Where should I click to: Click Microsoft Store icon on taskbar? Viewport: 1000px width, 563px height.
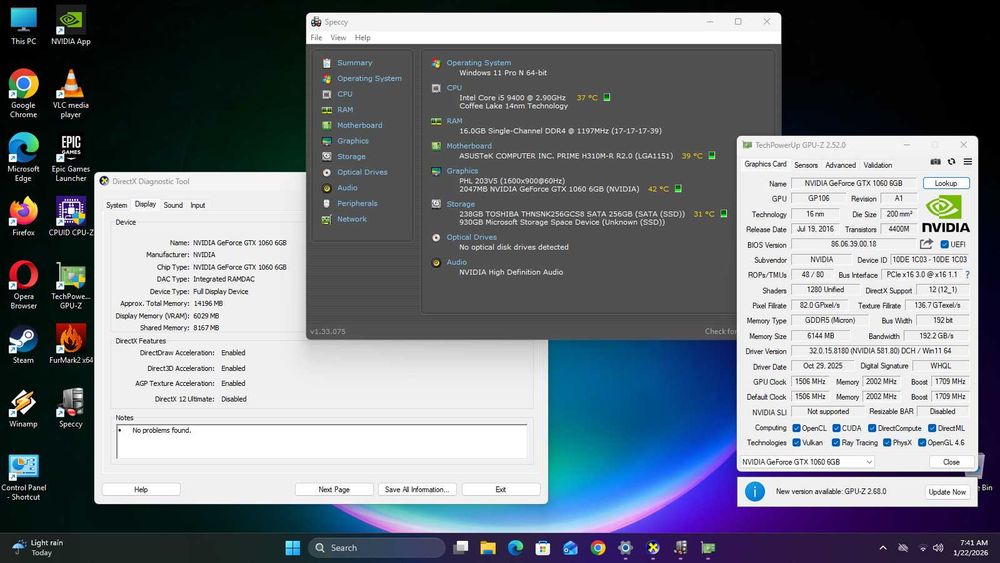point(543,548)
